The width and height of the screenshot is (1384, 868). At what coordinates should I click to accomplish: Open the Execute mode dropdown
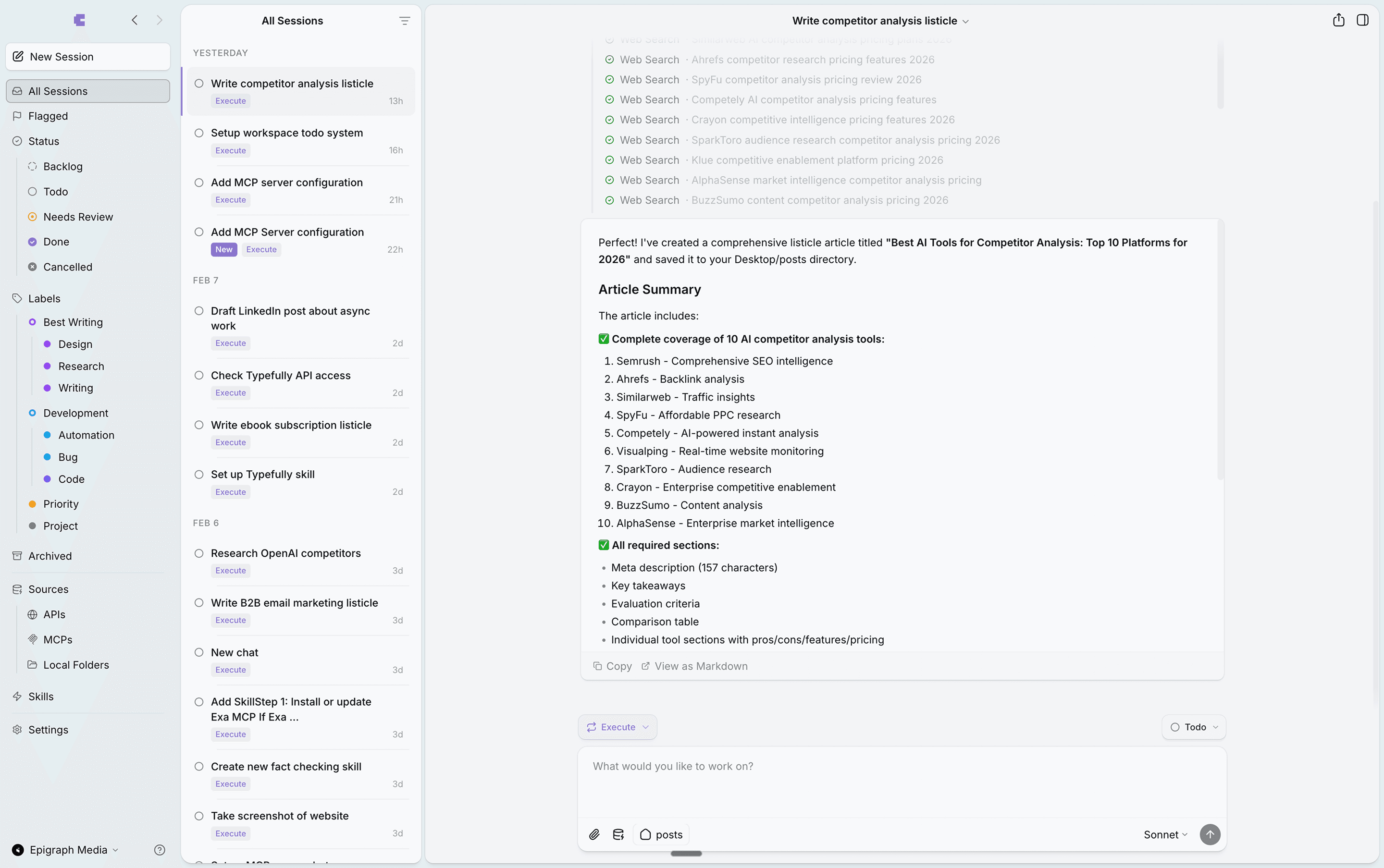(x=618, y=727)
